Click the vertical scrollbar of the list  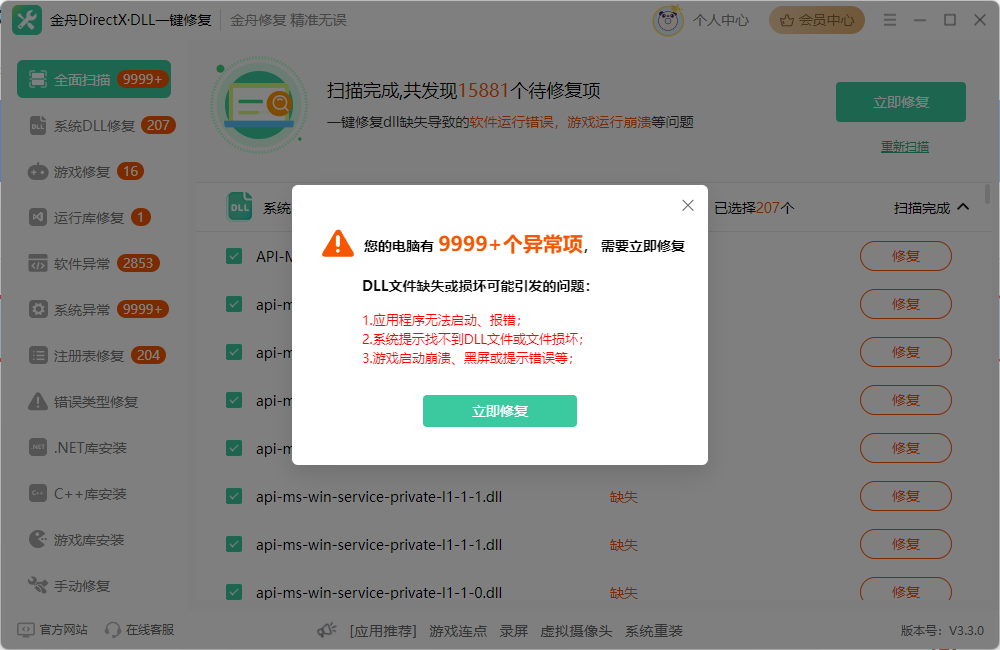[x=987, y=194]
